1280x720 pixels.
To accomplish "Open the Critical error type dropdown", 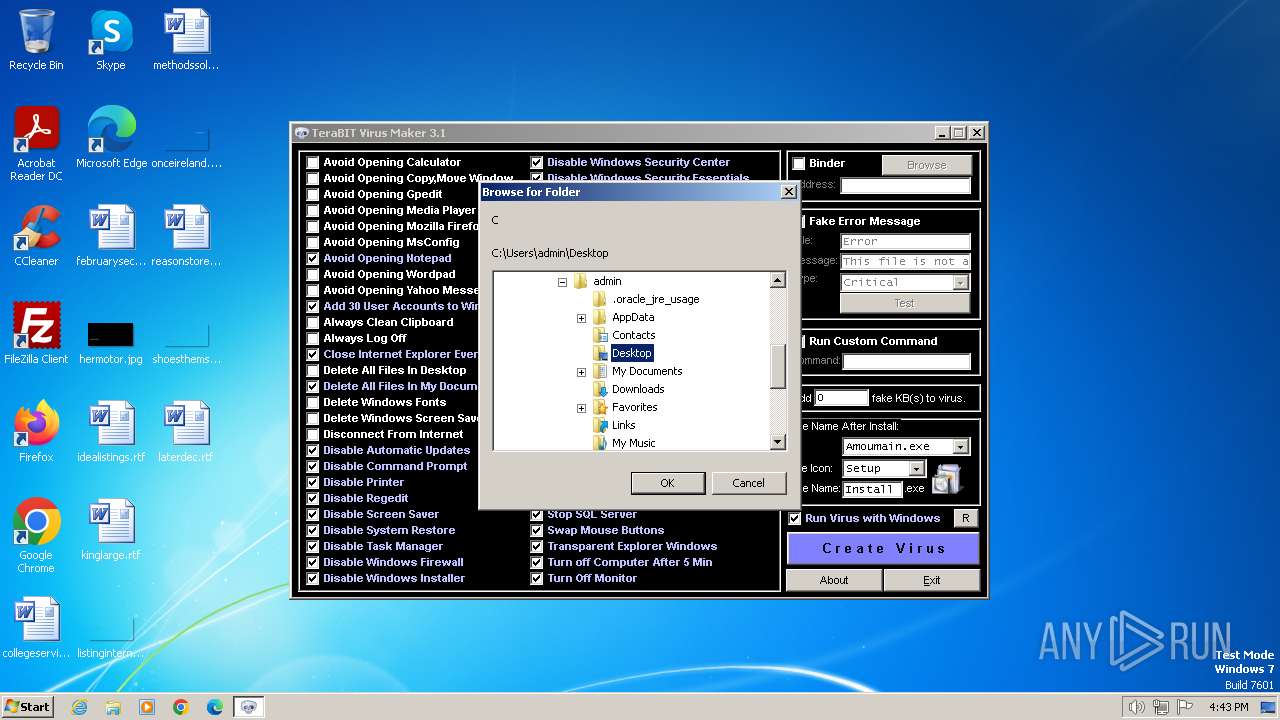I will [x=961, y=282].
